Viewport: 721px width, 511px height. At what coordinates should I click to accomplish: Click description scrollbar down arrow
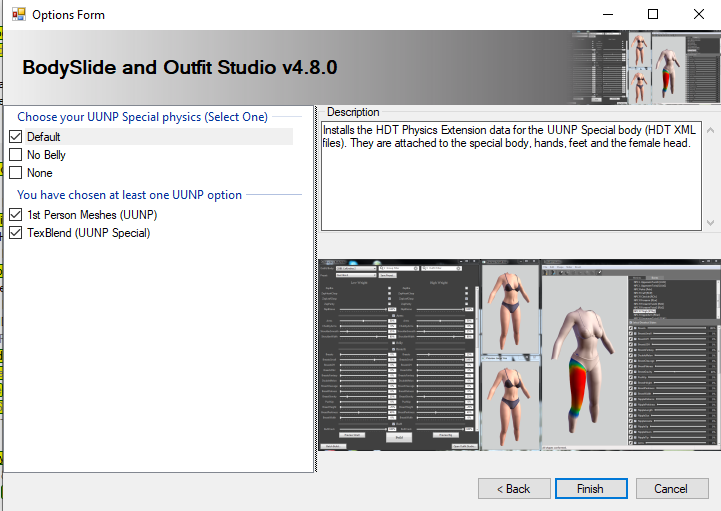pyautogui.click(x=710, y=223)
